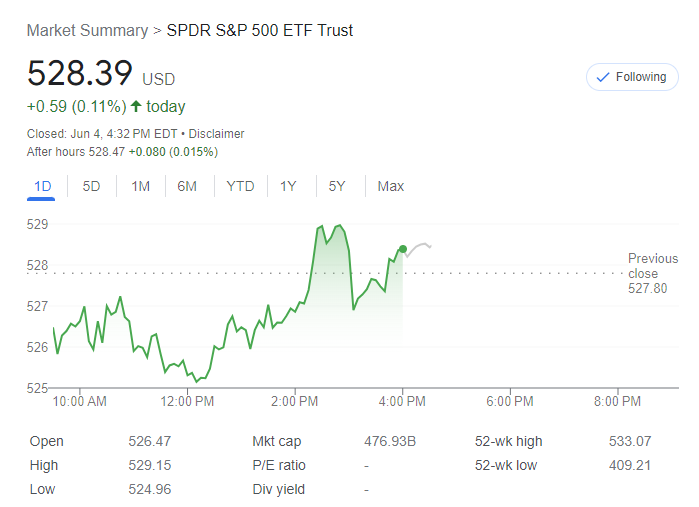
Task: Click the Following button checkmark
Action: [x=602, y=77]
